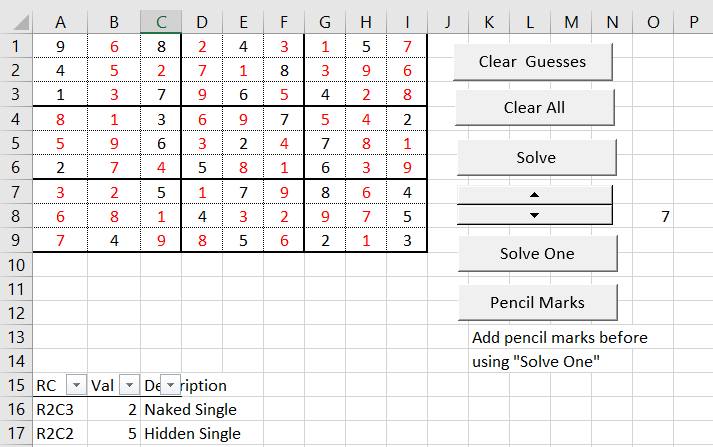The image size is (713, 447).
Task: Select column C header
Action: pyautogui.click(x=161, y=22)
